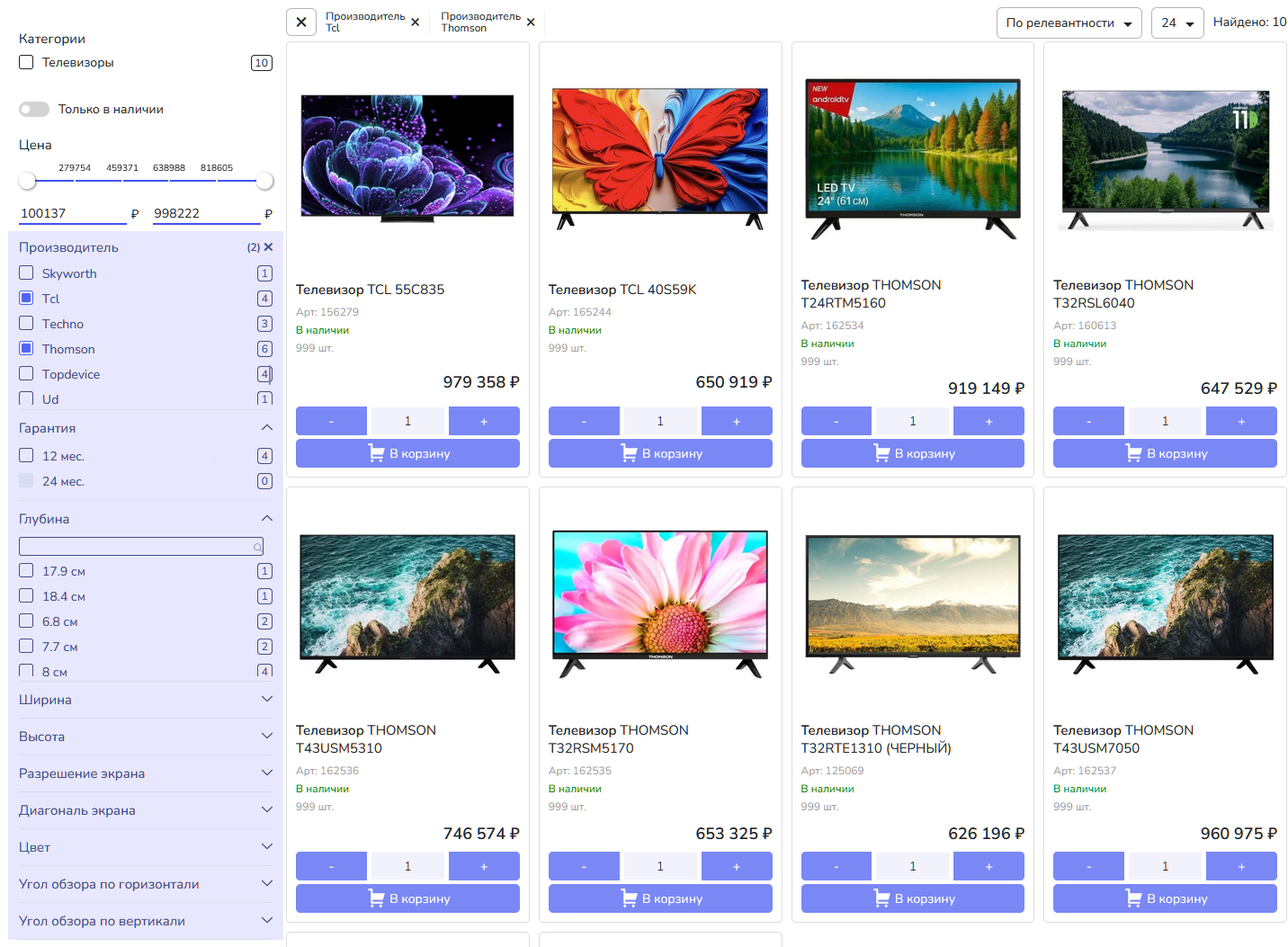Enable the 12 мес. warranty checkbox
1288x947 pixels.
[x=26, y=456]
